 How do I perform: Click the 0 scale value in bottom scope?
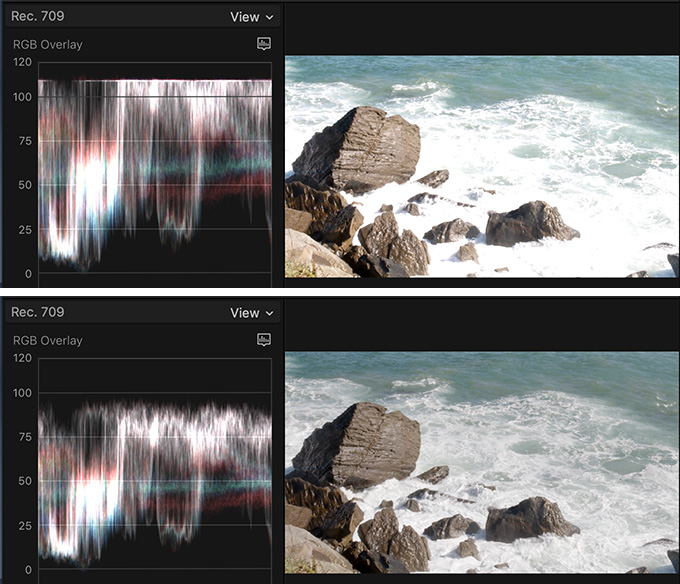pos(28,570)
